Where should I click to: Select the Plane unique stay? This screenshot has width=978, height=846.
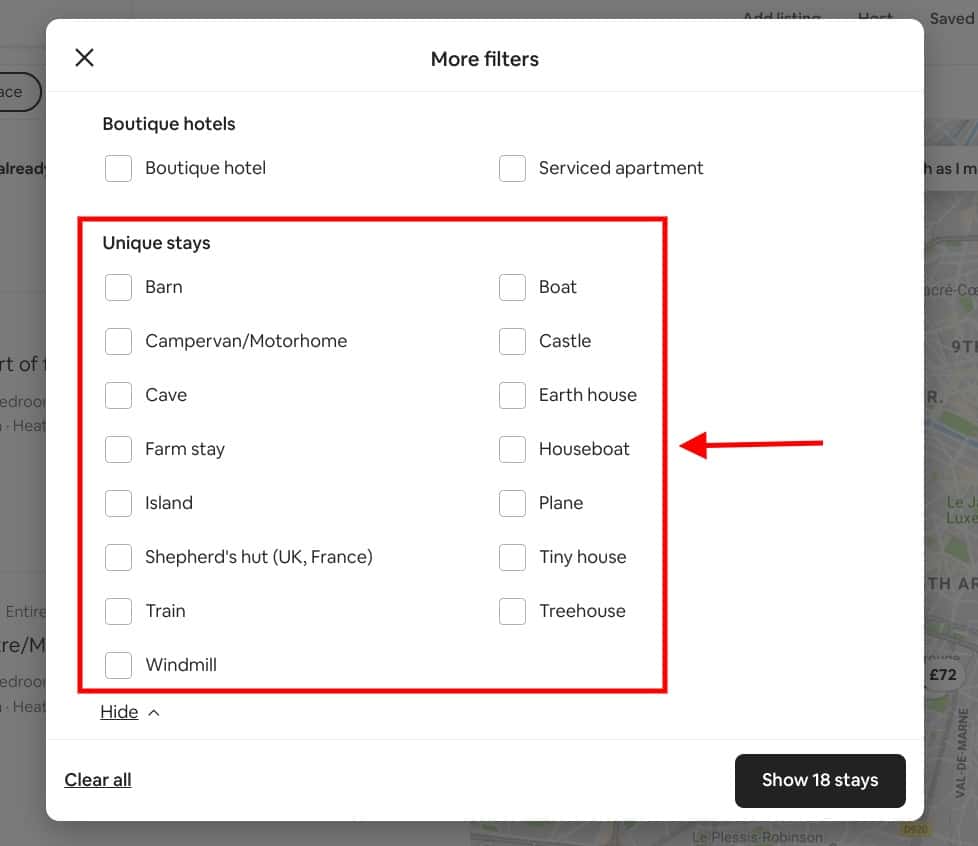click(512, 503)
